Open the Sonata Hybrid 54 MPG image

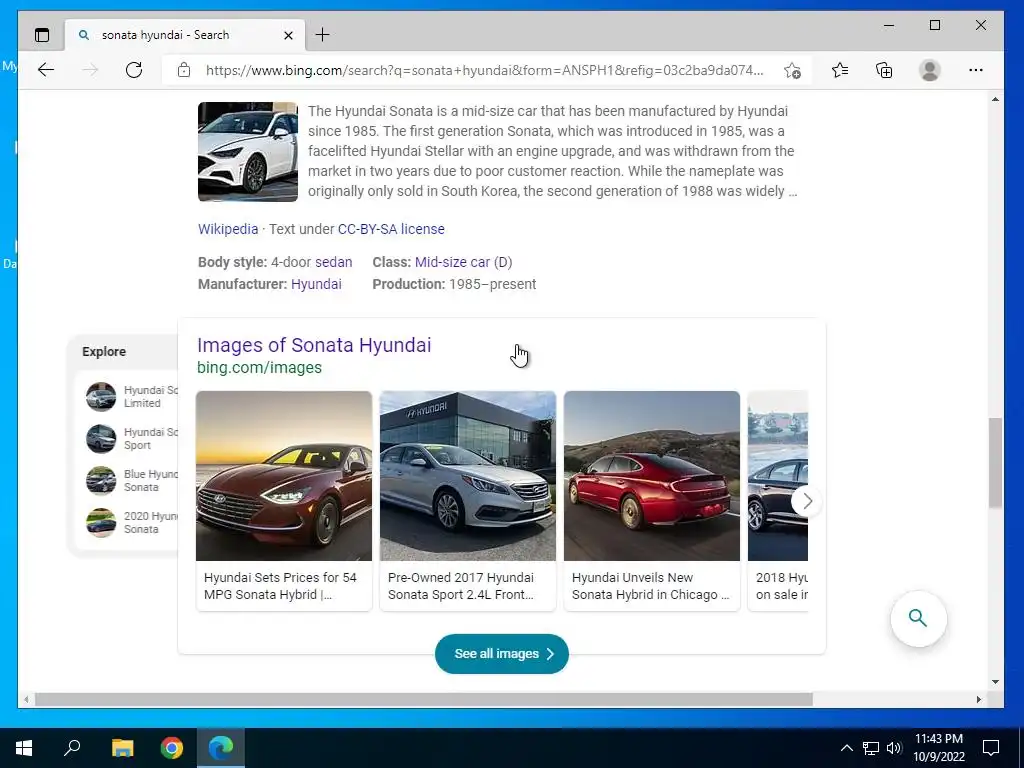284,475
